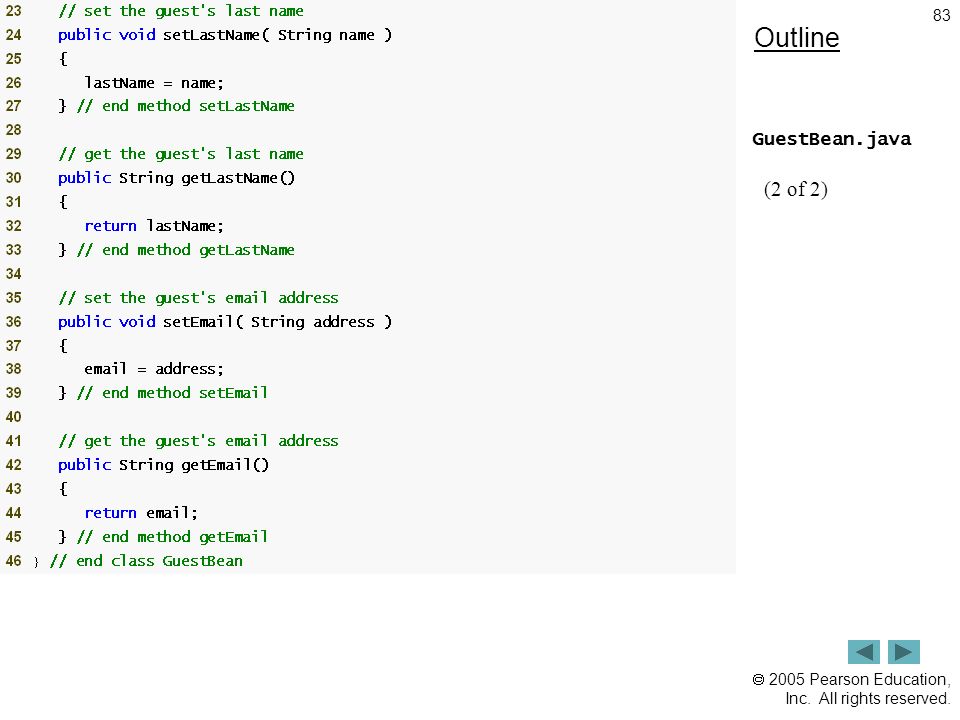The image size is (960, 720).
Task: Click line number 40
Action: (13, 417)
